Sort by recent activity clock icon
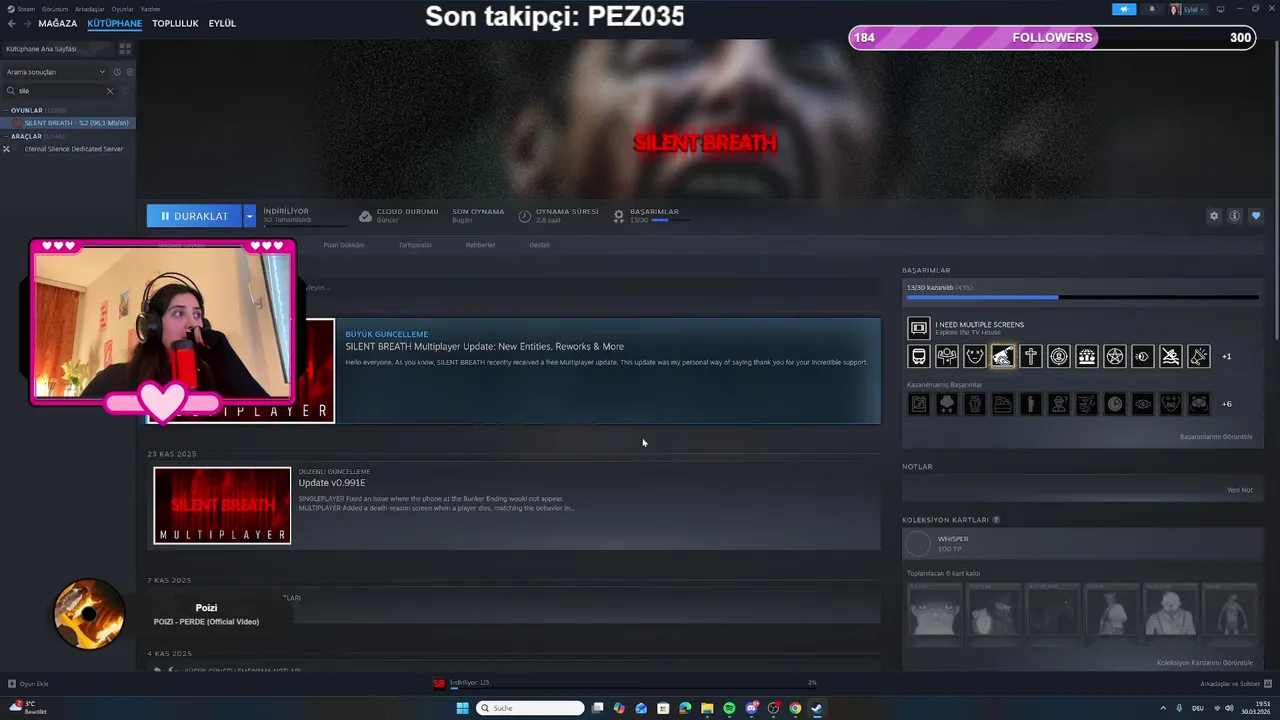 [116, 72]
